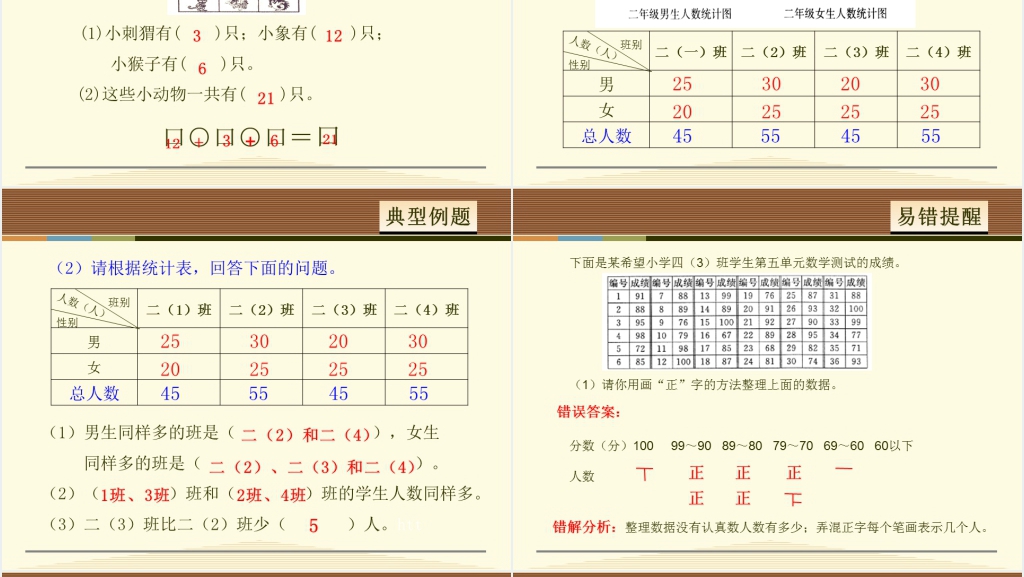Click the equals sign in the equation

click(x=302, y=138)
